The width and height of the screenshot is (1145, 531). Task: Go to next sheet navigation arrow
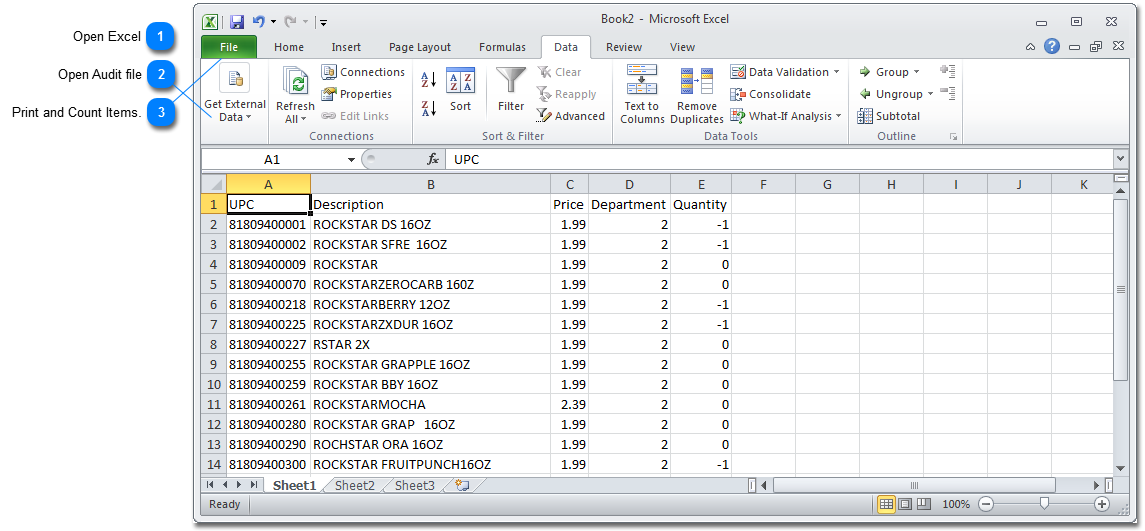point(240,485)
